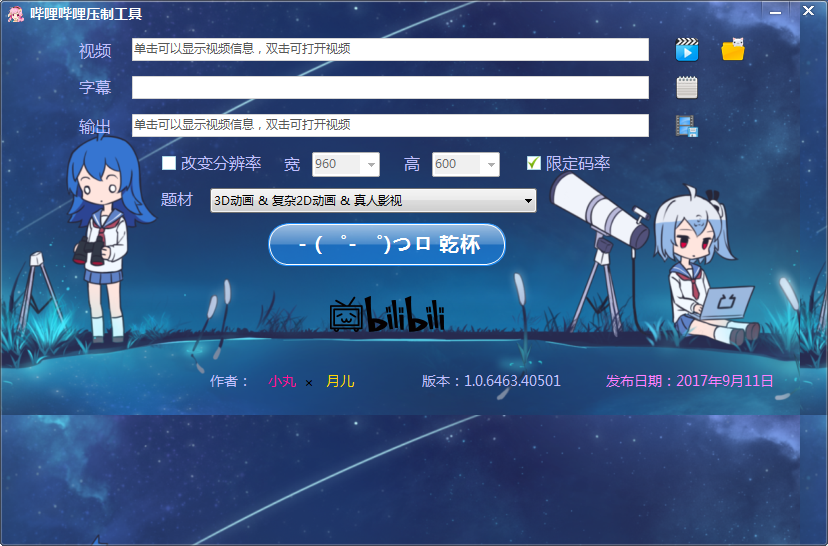
Task: Click the 乾杯 start encoding button
Action: pyautogui.click(x=387, y=244)
